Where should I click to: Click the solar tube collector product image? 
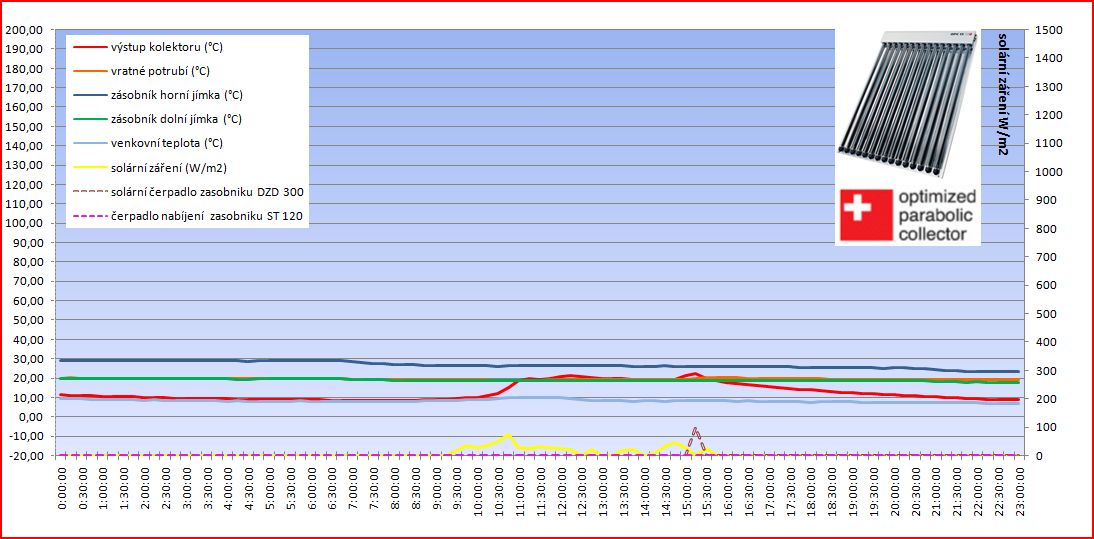point(907,103)
